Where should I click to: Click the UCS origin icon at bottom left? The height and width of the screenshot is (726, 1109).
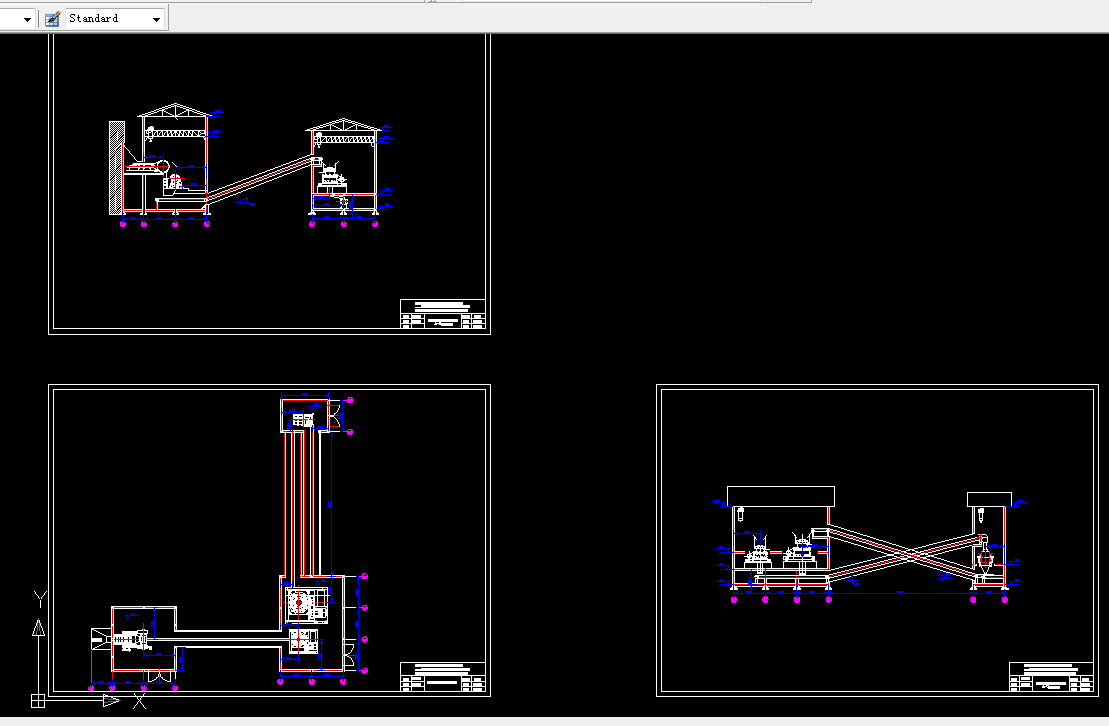(38, 701)
